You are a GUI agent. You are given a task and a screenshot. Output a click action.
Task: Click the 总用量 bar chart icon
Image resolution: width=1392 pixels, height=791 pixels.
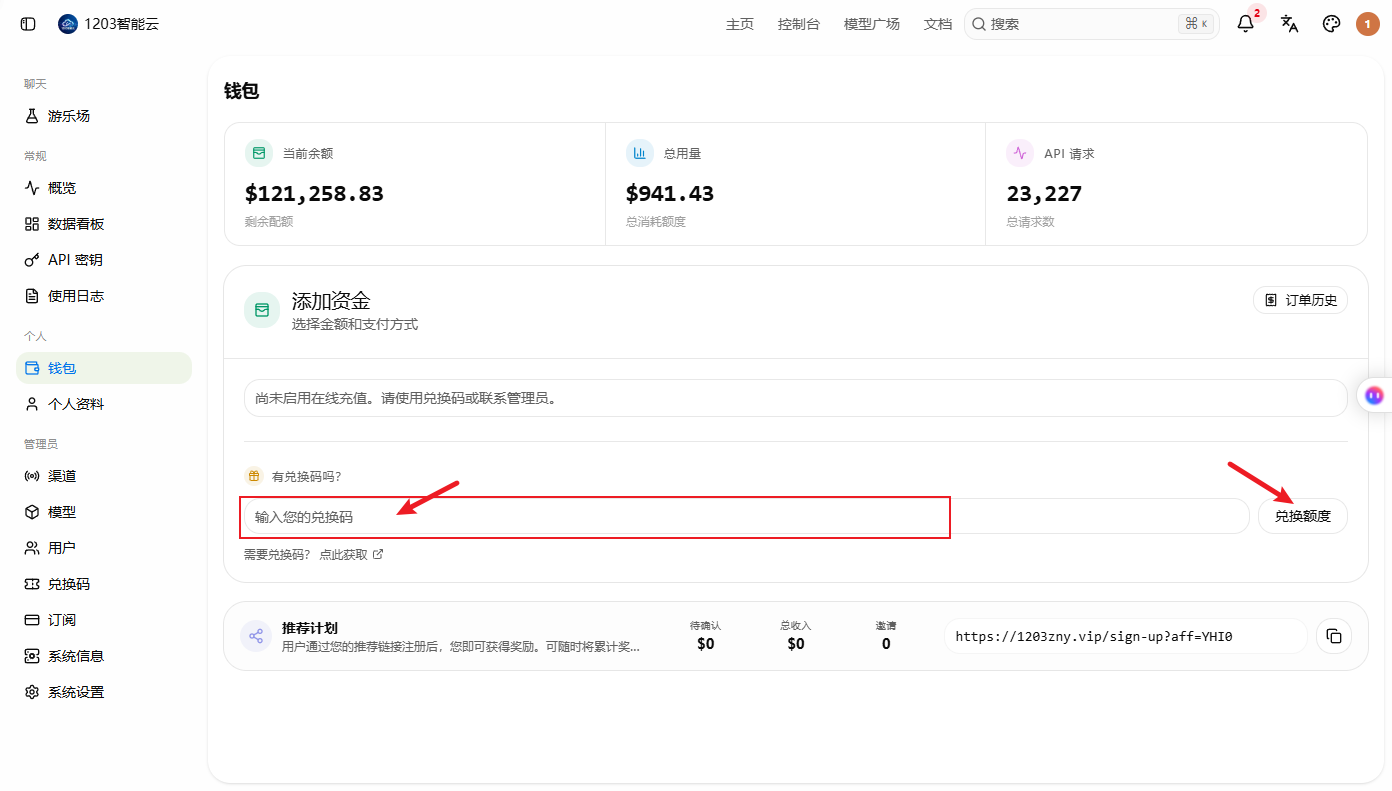tap(640, 153)
